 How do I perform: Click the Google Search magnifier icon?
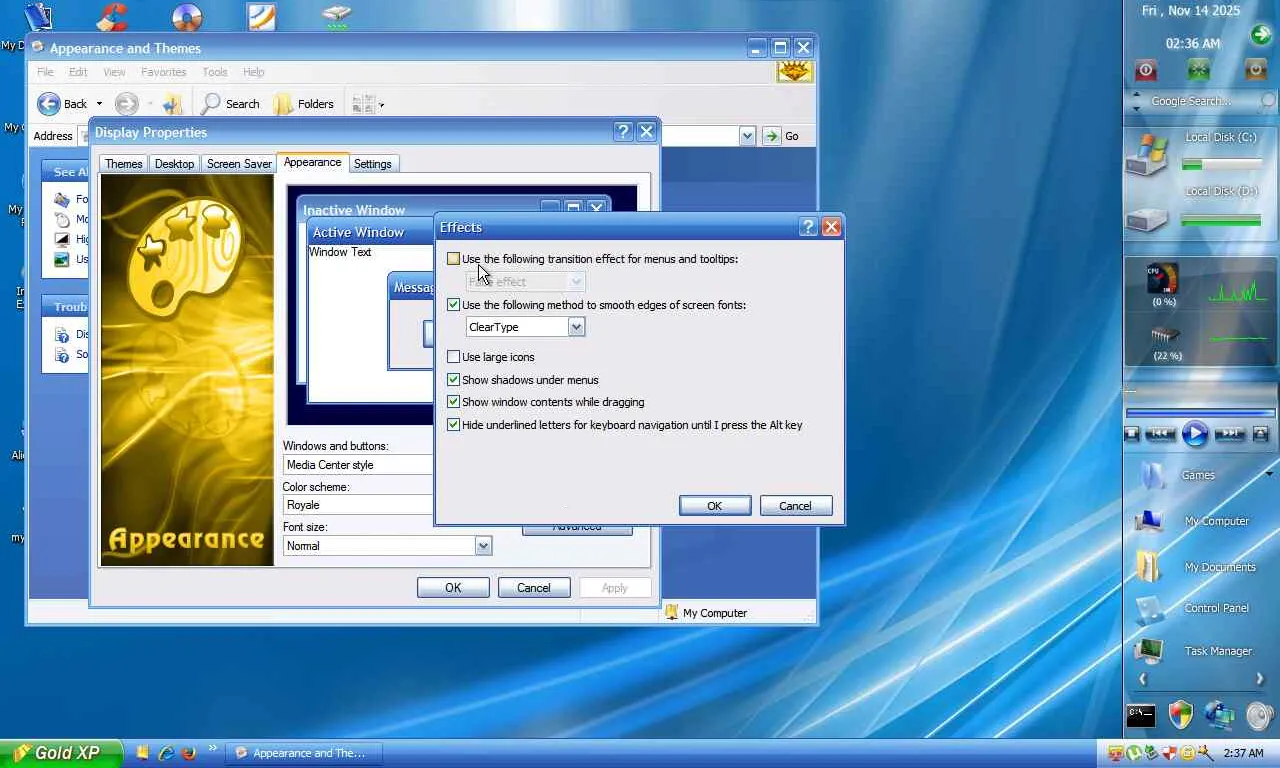(1268, 101)
